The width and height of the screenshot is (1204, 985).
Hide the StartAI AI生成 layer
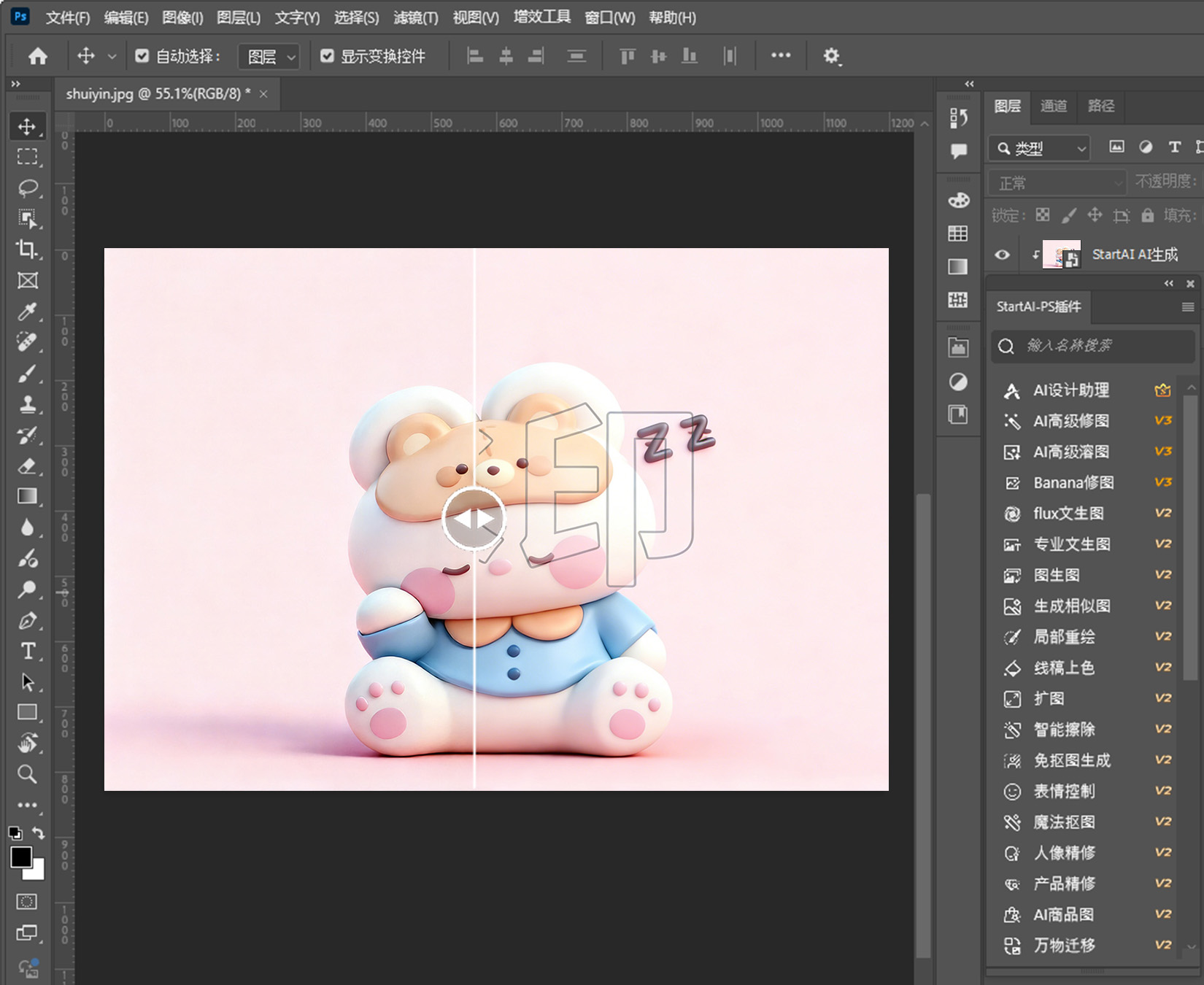(x=1003, y=255)
